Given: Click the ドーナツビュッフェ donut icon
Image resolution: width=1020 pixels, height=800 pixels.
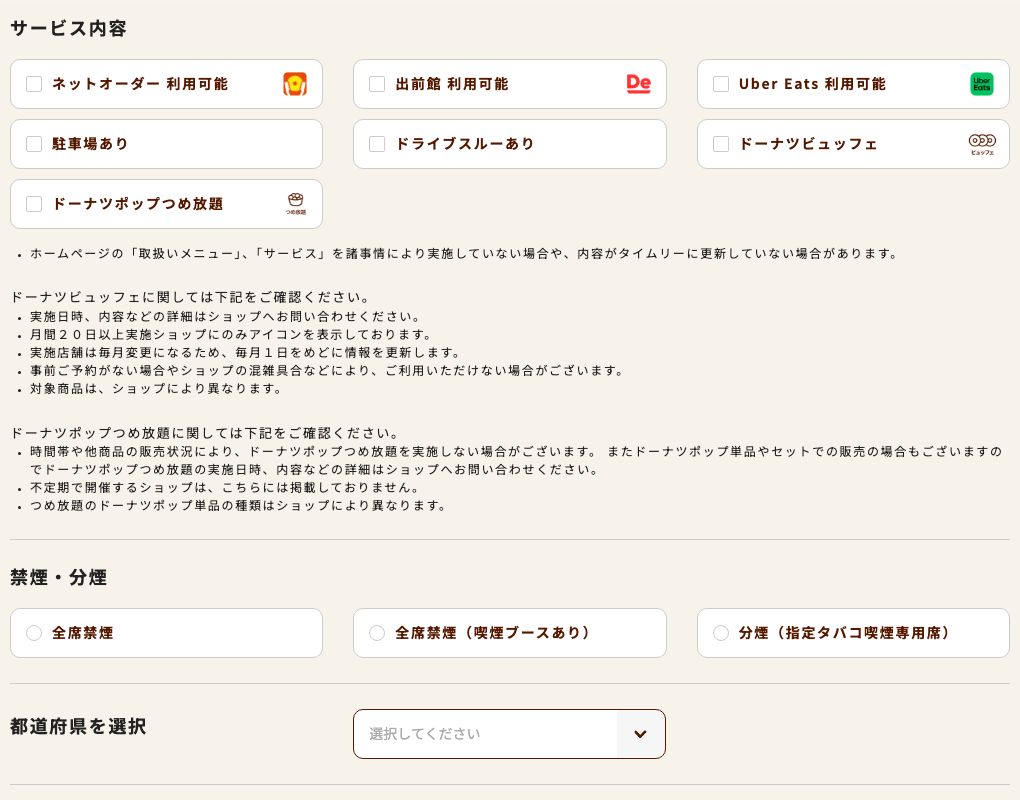Looking at the screenshot, I should tap(982, 144).
